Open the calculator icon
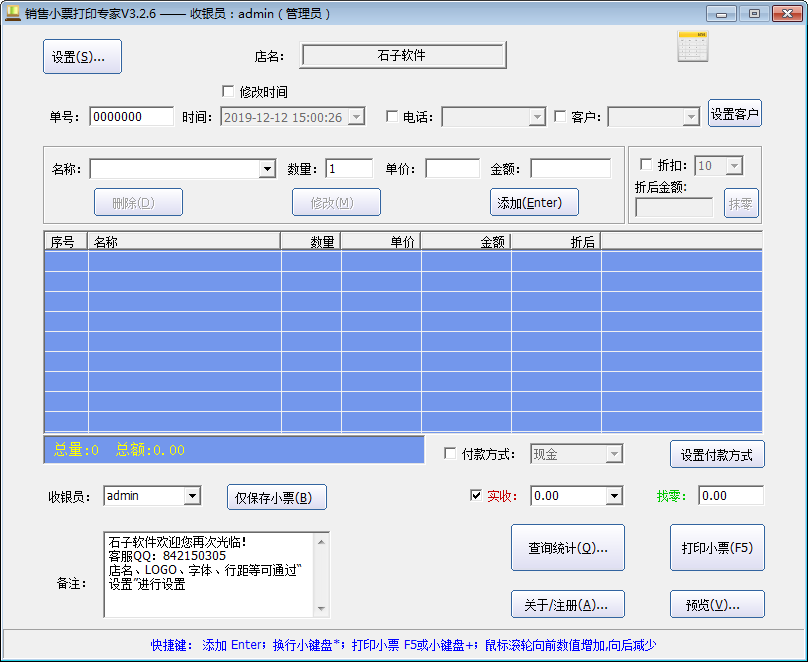This screenshot has width=808, height=662. coord(693,46)
